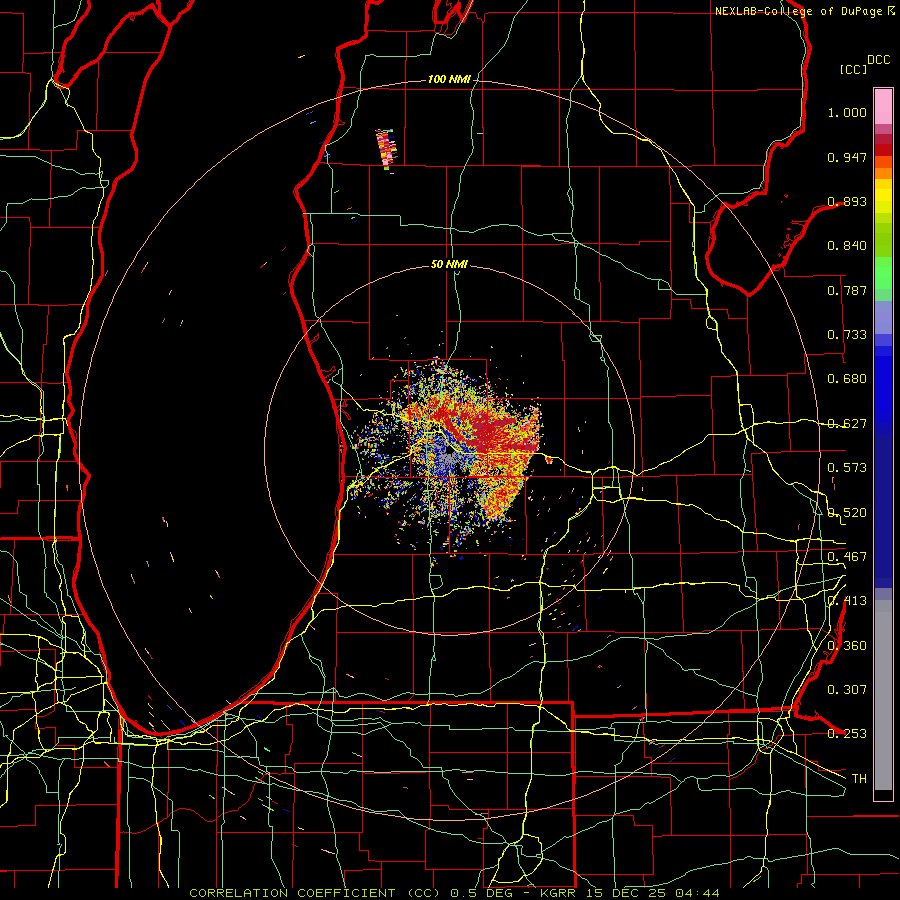Click the isolated pink striped echo inside the 100 NMI ring

tap(386, 149)
